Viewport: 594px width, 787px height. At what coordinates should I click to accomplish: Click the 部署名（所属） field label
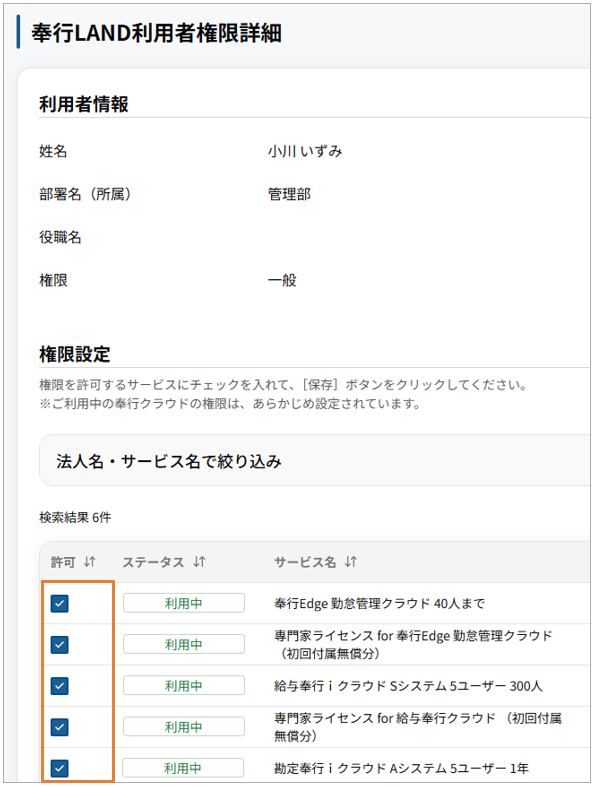85,194
